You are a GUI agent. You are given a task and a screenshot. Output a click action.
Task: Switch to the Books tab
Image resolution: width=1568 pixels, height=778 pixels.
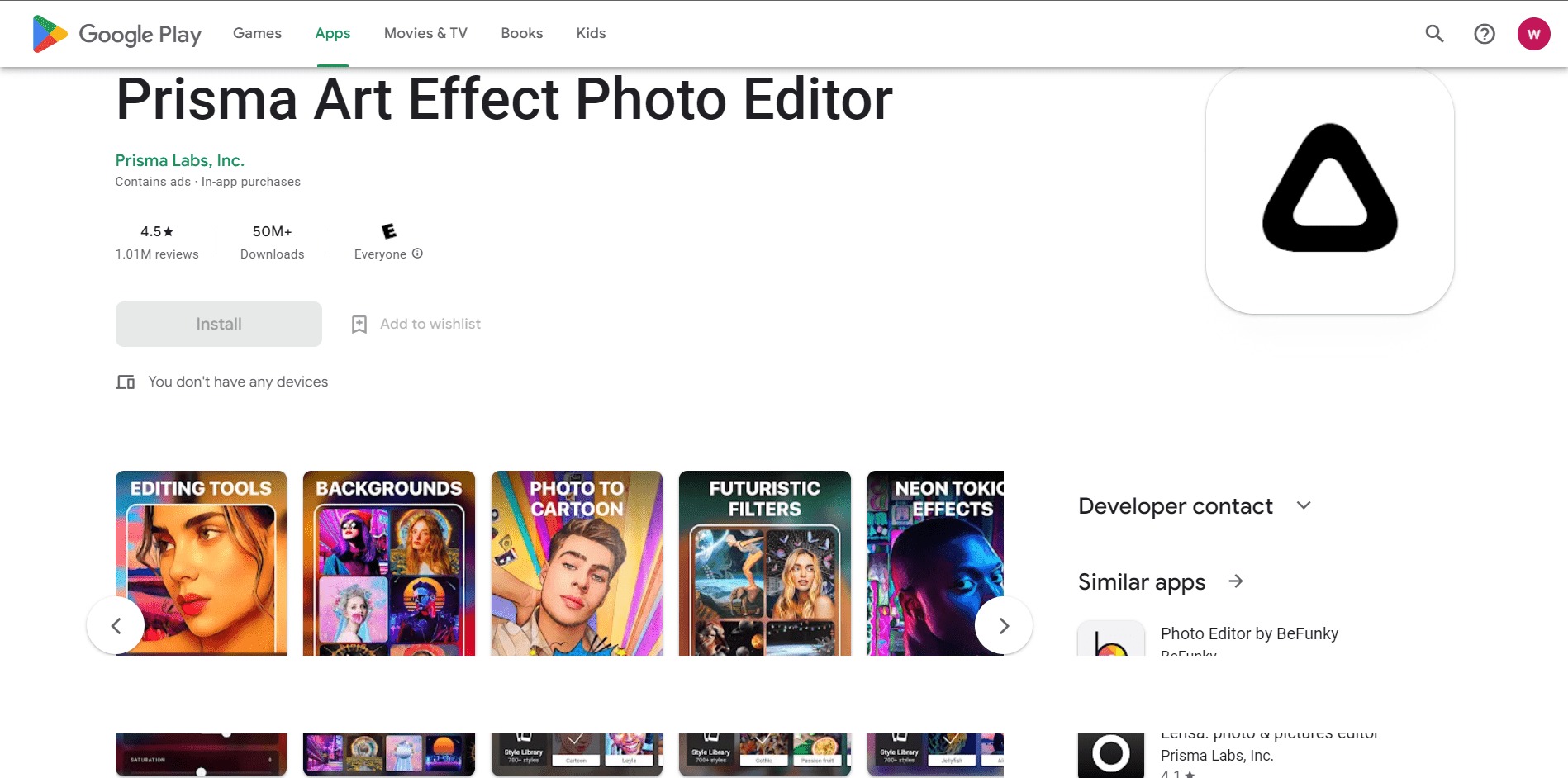point(522,33)
